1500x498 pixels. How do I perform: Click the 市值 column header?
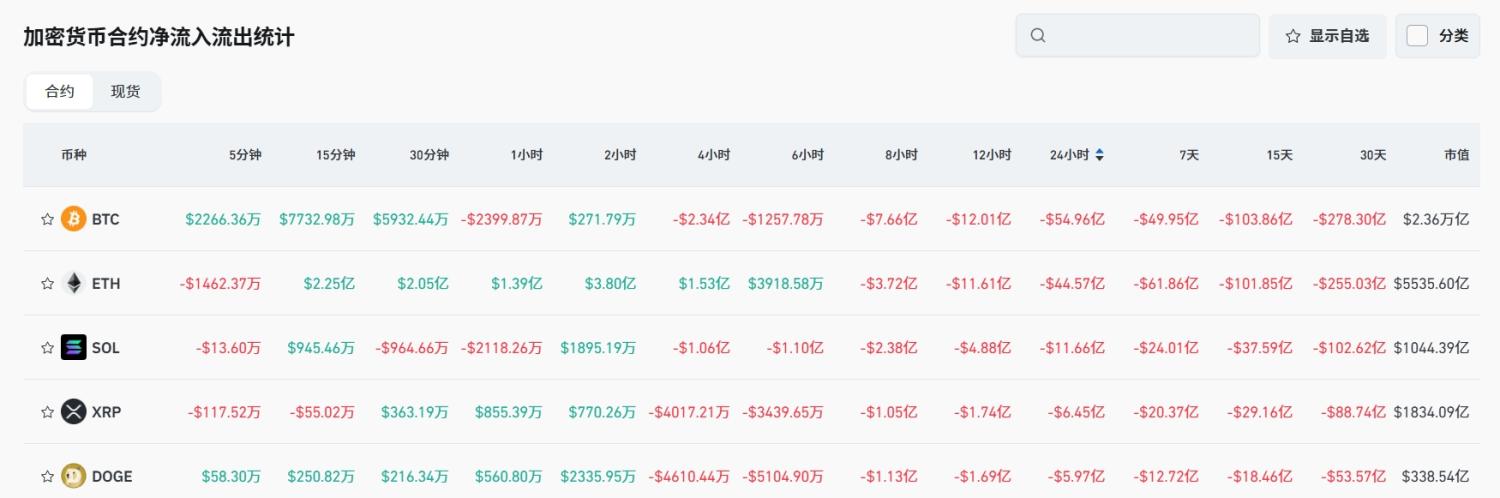tap(1456, 155)
